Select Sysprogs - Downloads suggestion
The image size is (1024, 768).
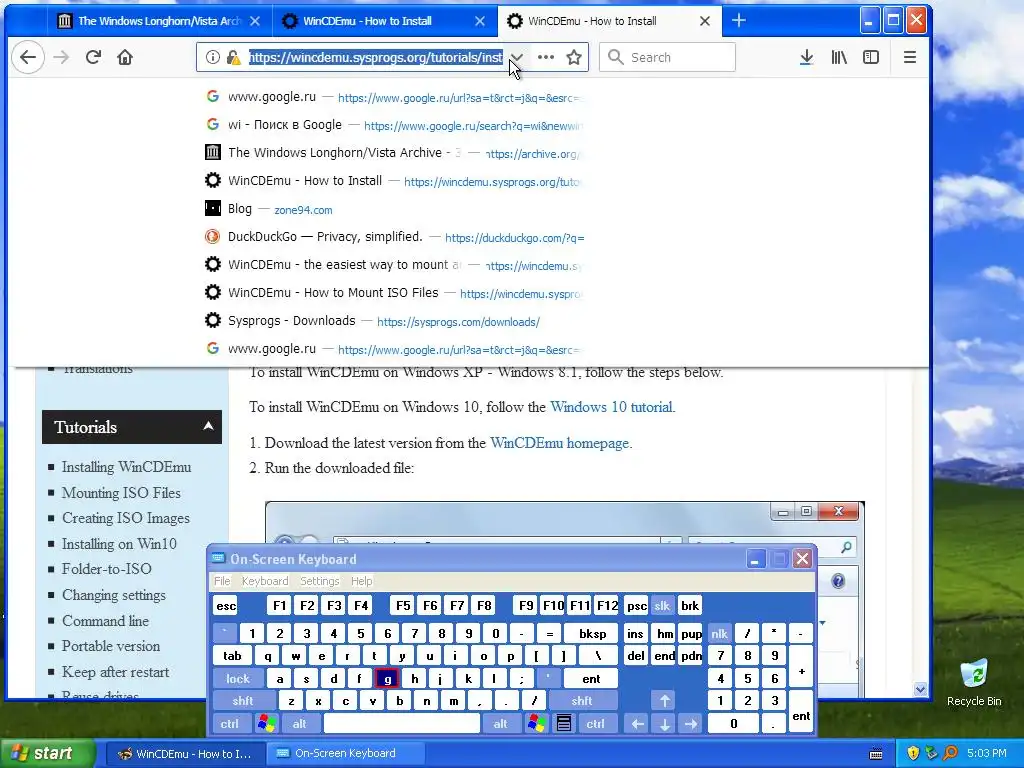pyautogui.click(x=392, y=321)
